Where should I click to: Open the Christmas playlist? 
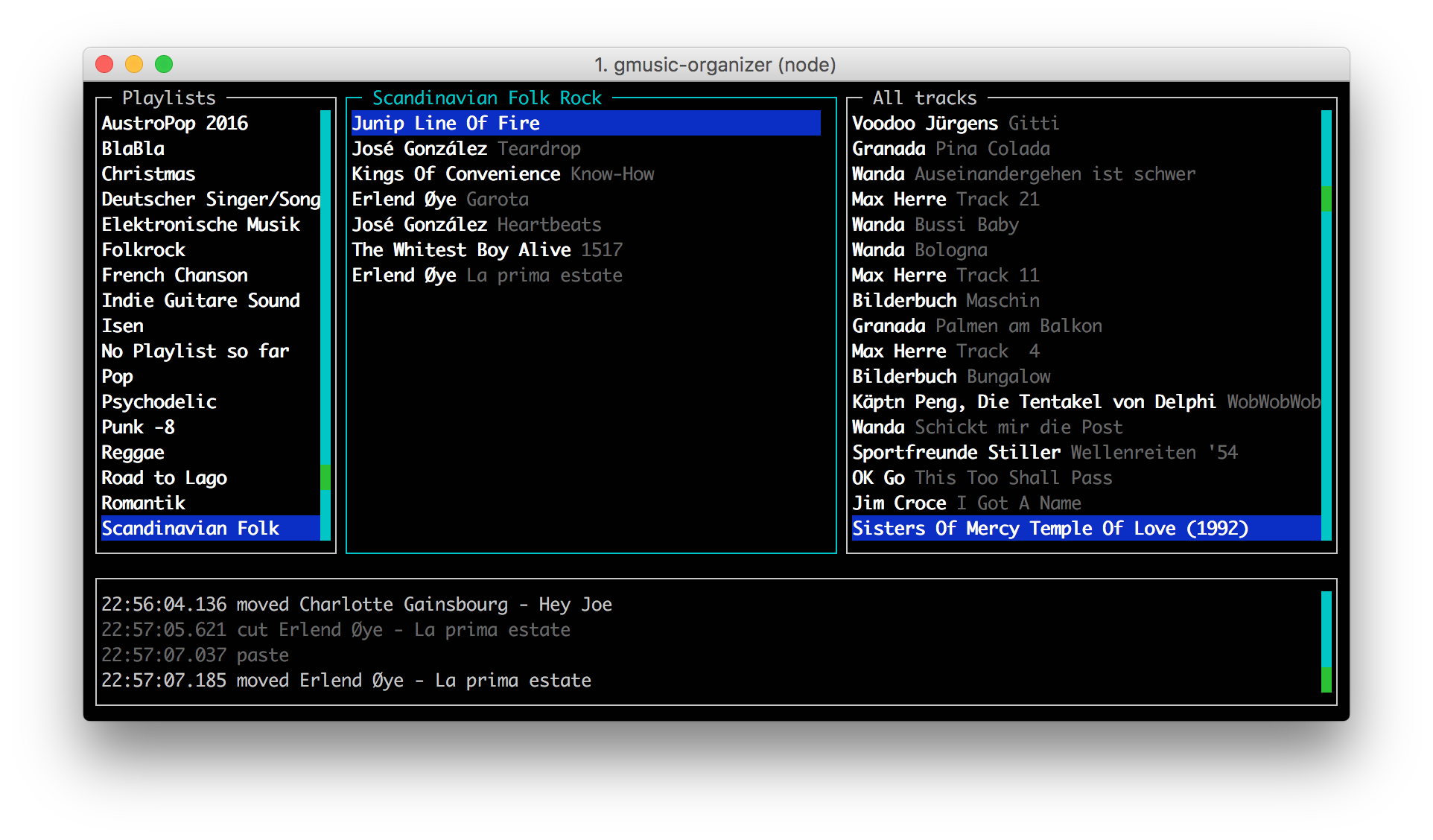[148, 174]
